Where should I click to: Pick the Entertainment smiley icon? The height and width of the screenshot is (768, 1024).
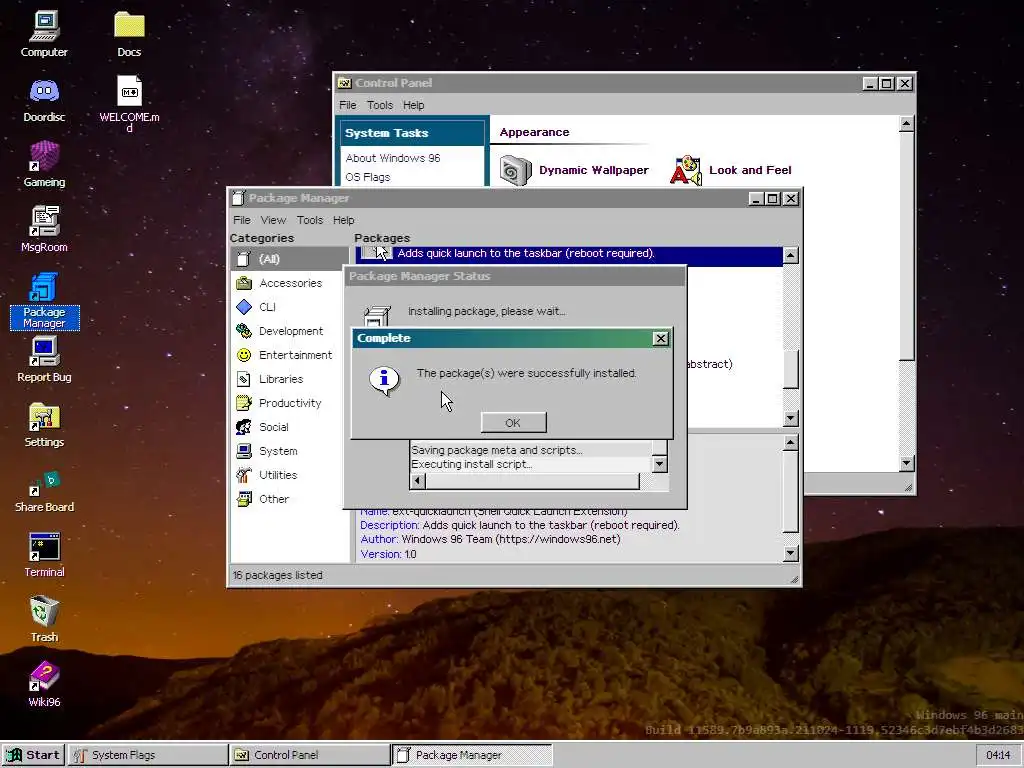[244, 355]
